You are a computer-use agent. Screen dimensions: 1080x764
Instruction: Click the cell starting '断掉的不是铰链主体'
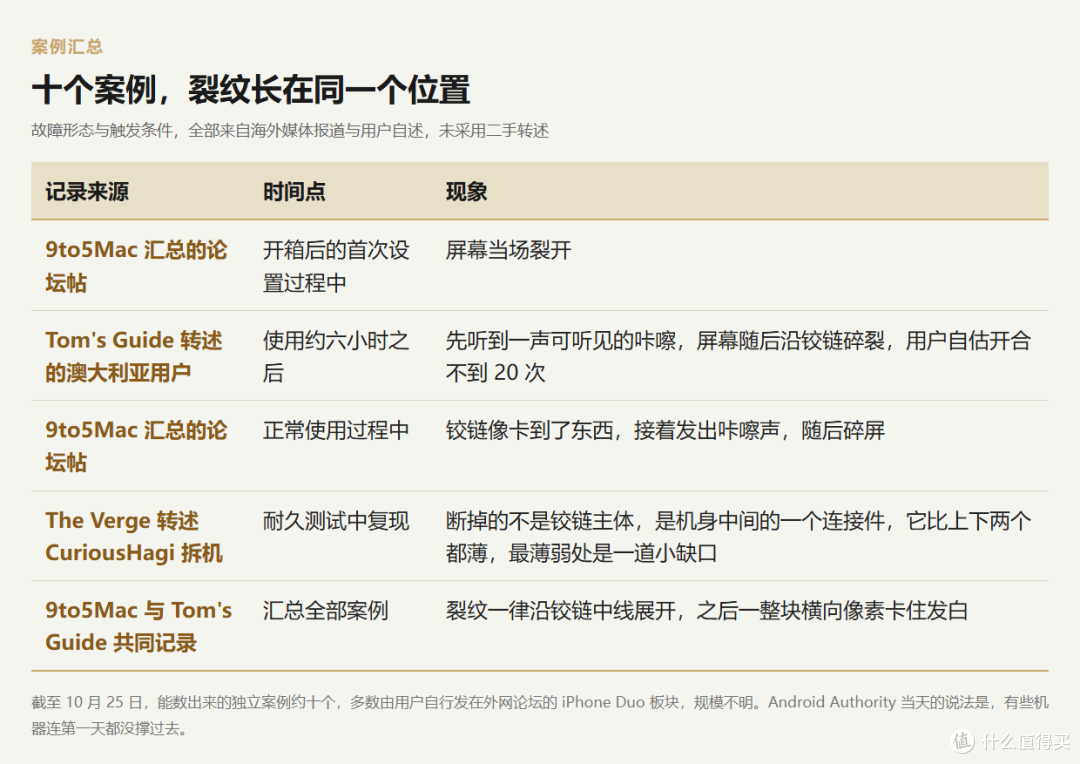point(738,537)
